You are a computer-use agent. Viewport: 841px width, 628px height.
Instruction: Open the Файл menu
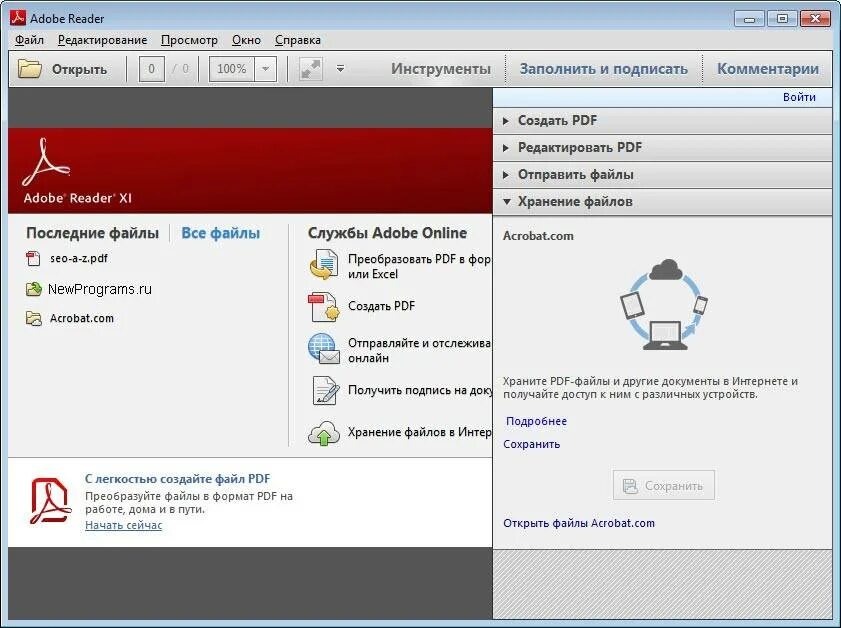pyautogui.click(x=29, y=40)
